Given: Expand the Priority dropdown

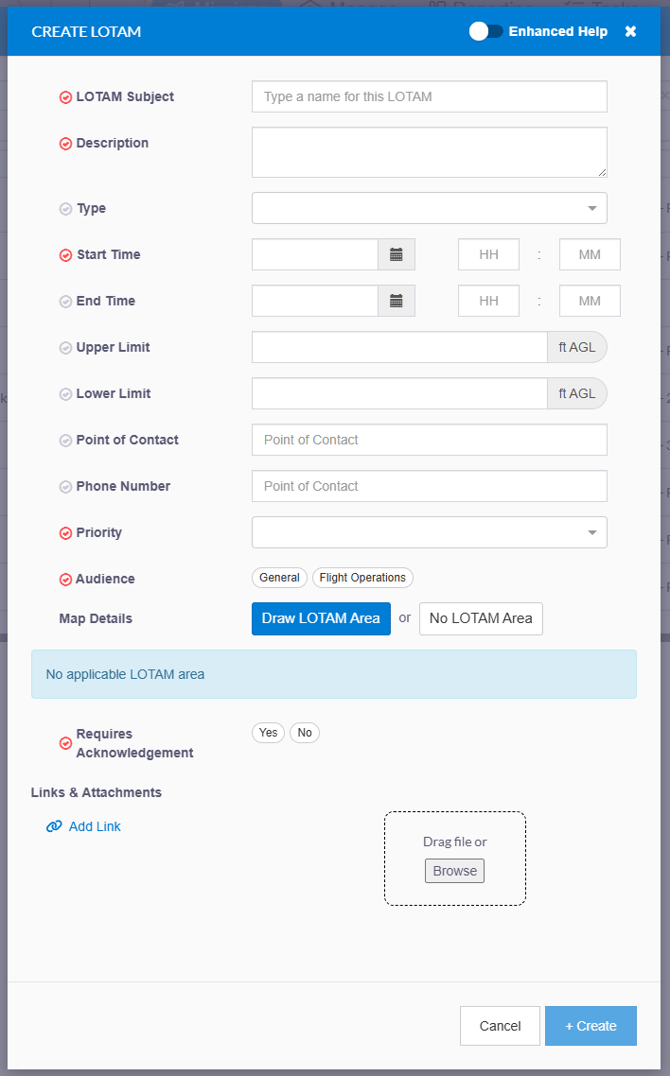Looking at the screenshot, I should tap(429, 532).
